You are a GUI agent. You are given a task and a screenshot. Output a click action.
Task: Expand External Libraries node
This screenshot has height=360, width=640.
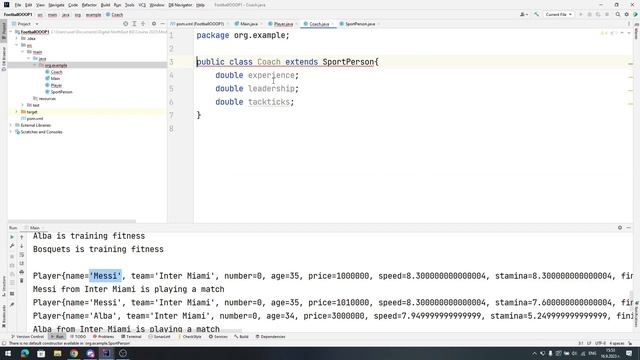pyautogui.click(x=11, y=125)
